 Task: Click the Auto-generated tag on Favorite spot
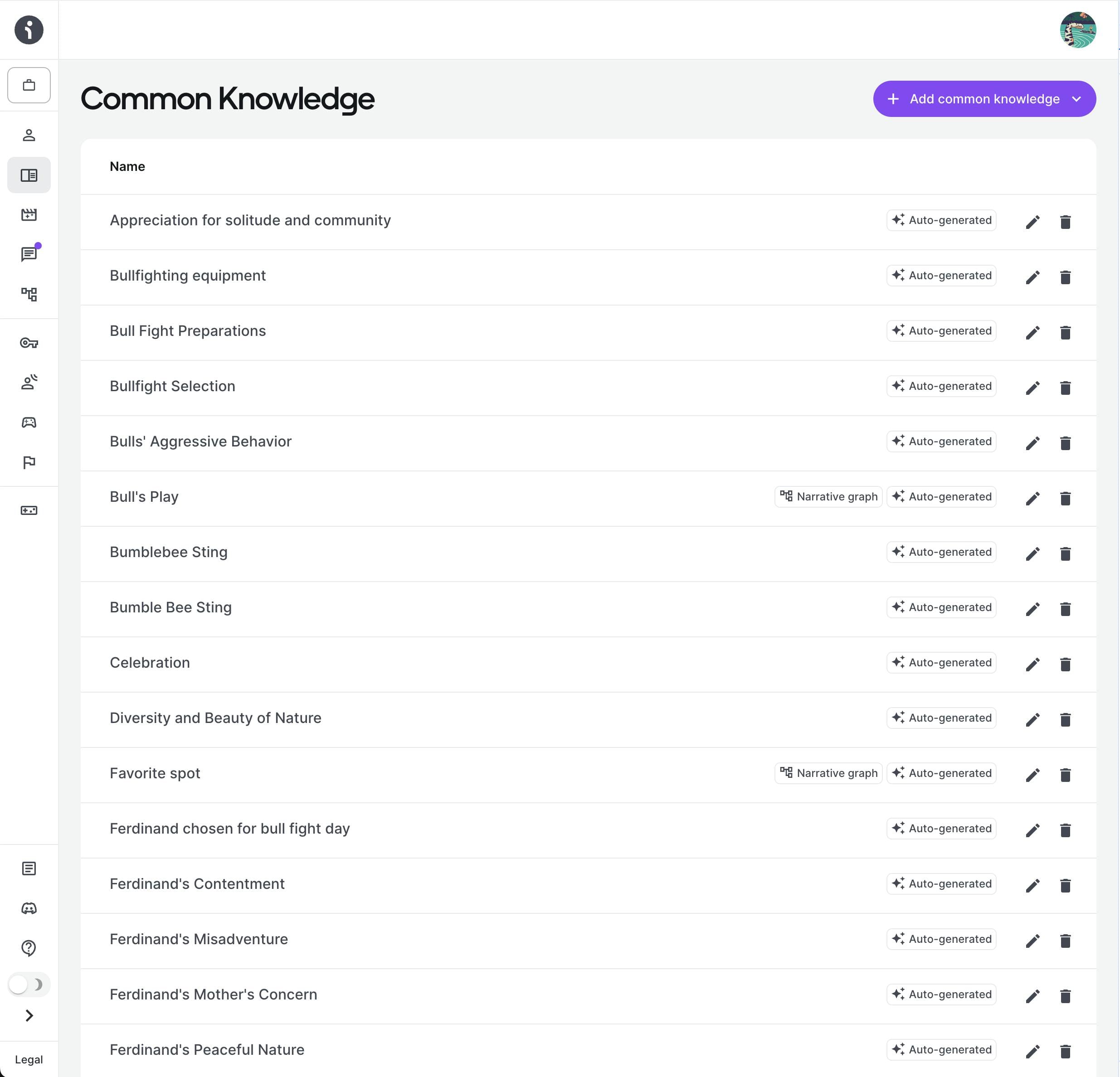tap(941, 773)
